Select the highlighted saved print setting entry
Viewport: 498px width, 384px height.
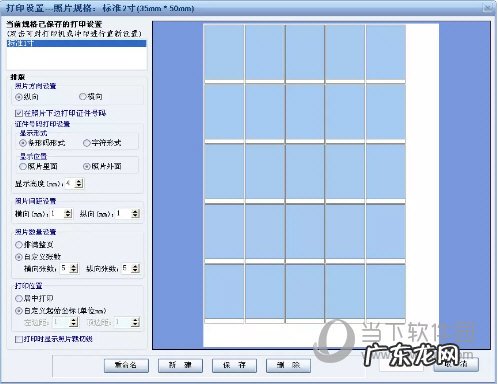76,43
